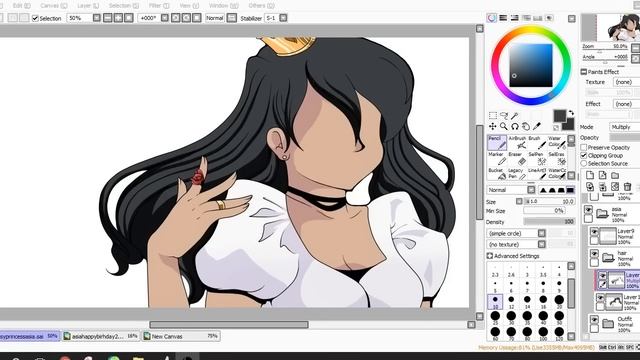This screenshot has height=360, width=640.
Task: Select the Marker tool
Action: click(x=497, y=159)
